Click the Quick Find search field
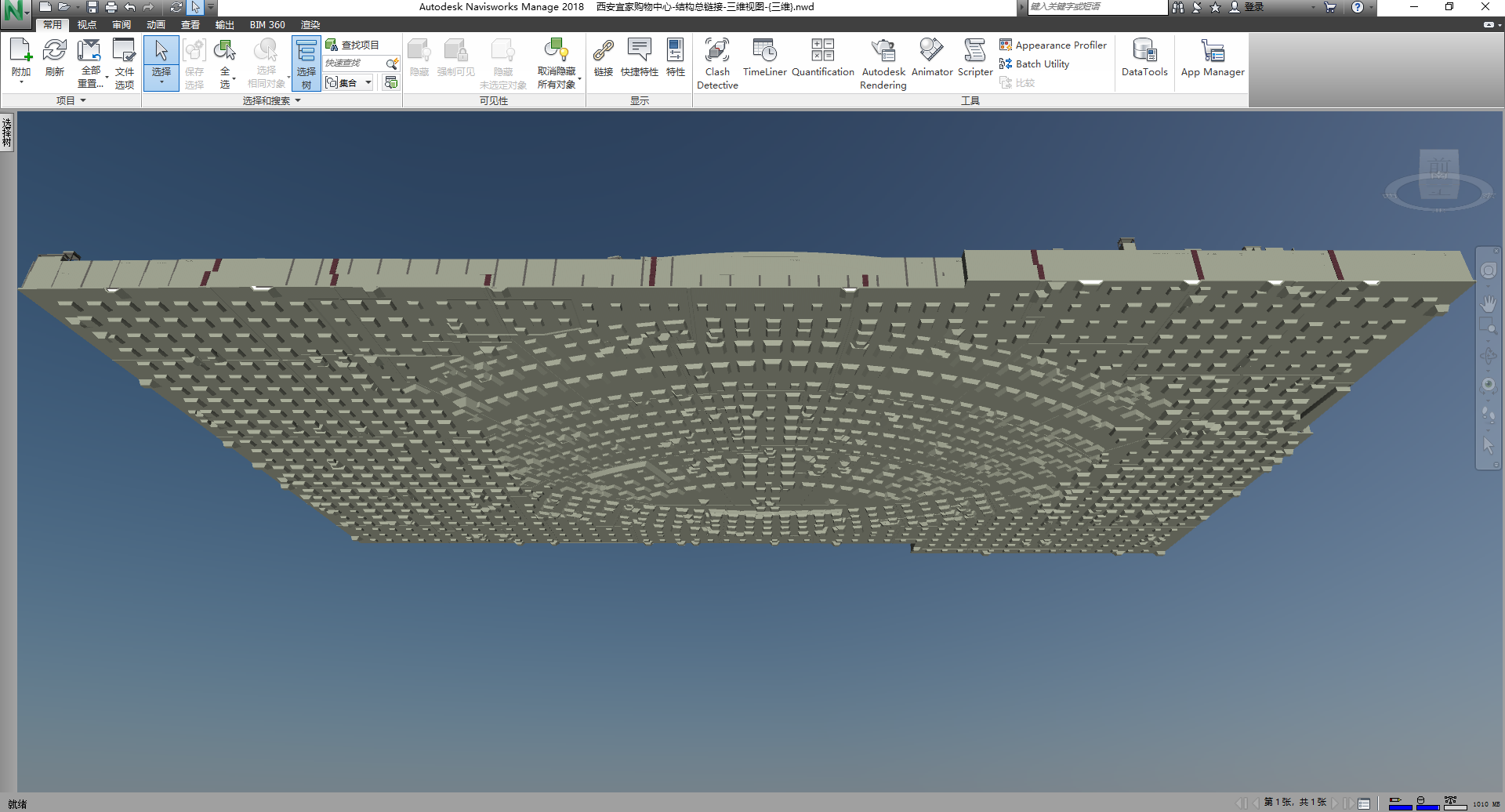 [x=354, y=63]
